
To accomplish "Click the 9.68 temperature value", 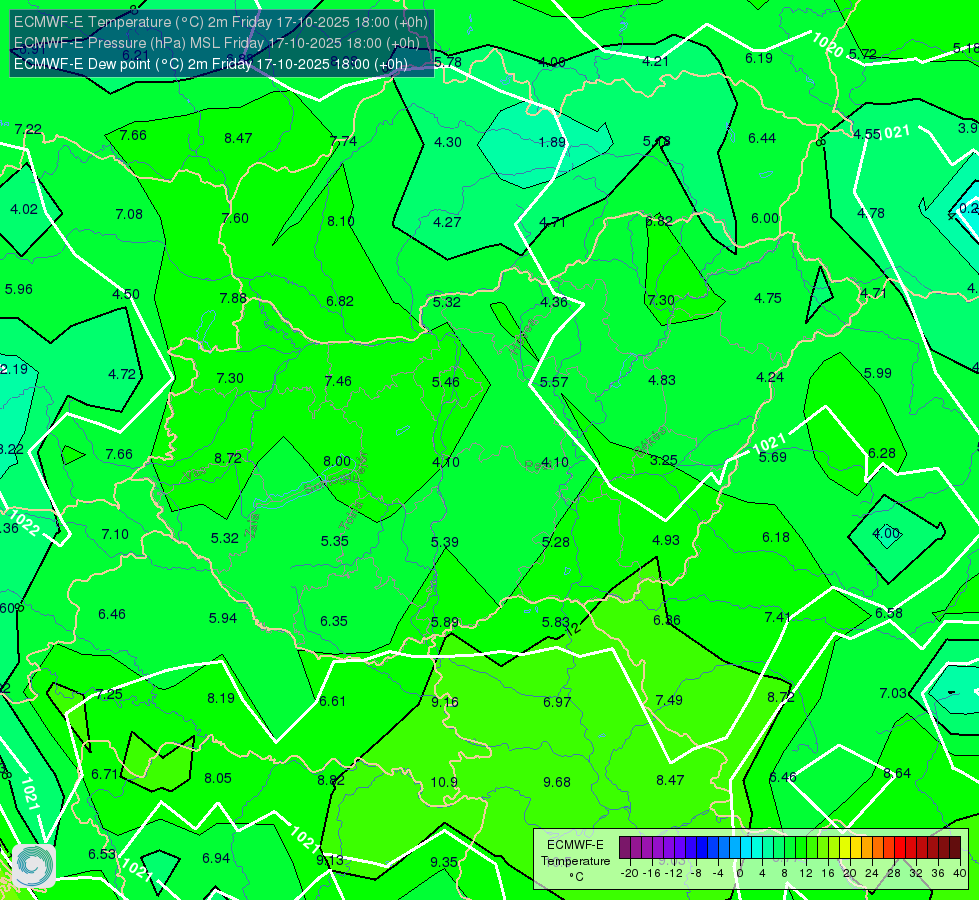I will (x=556, y=782).
